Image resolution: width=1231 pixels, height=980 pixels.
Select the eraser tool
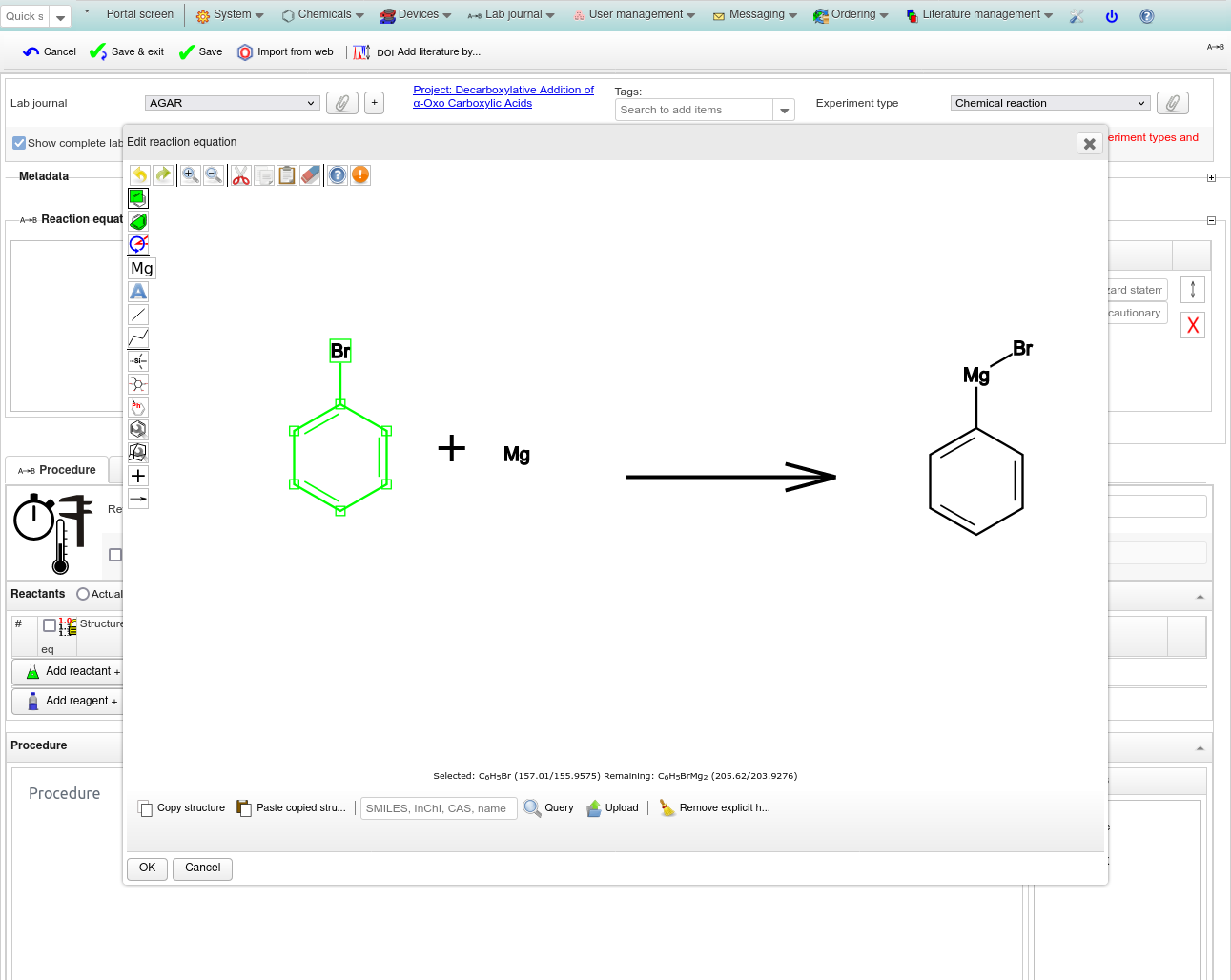(x=310, y=175)
